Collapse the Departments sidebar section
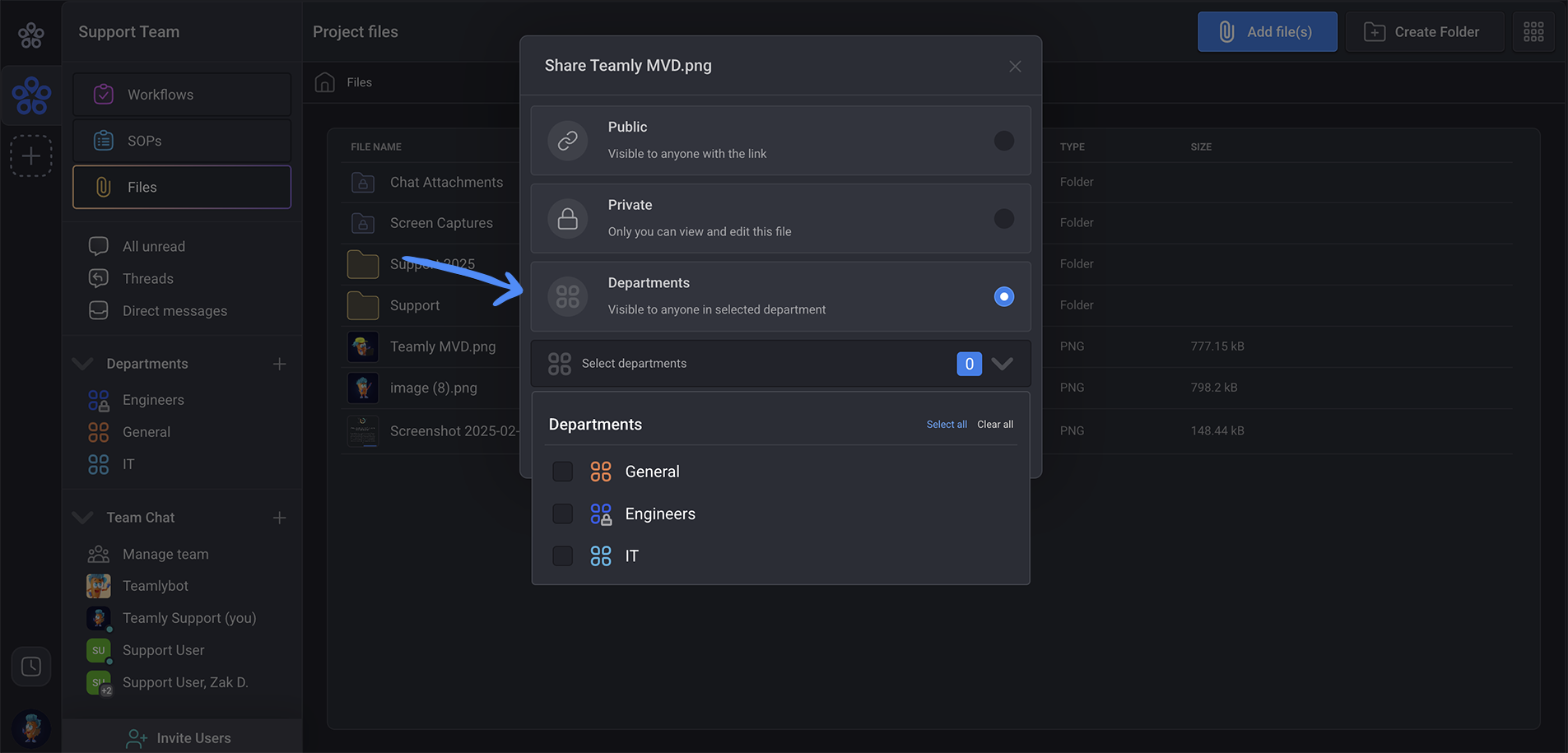1568x753 pixels. tap(82, 364)
